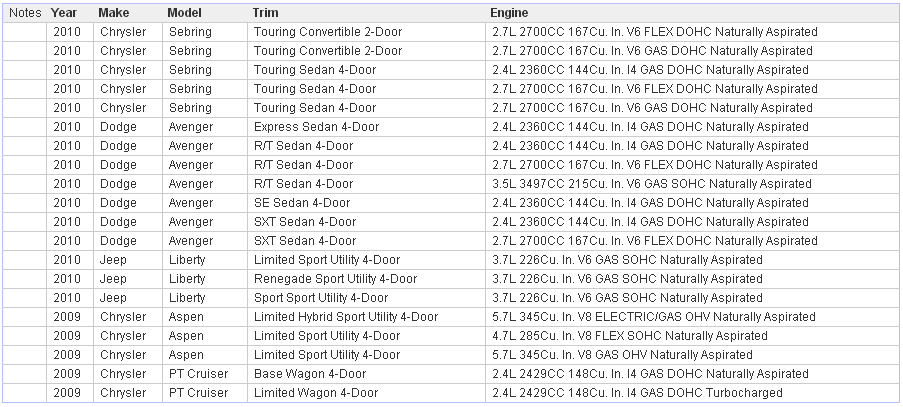Select the Renegade row's Liberty model cell
903x407 pixels.
(187, 279)
